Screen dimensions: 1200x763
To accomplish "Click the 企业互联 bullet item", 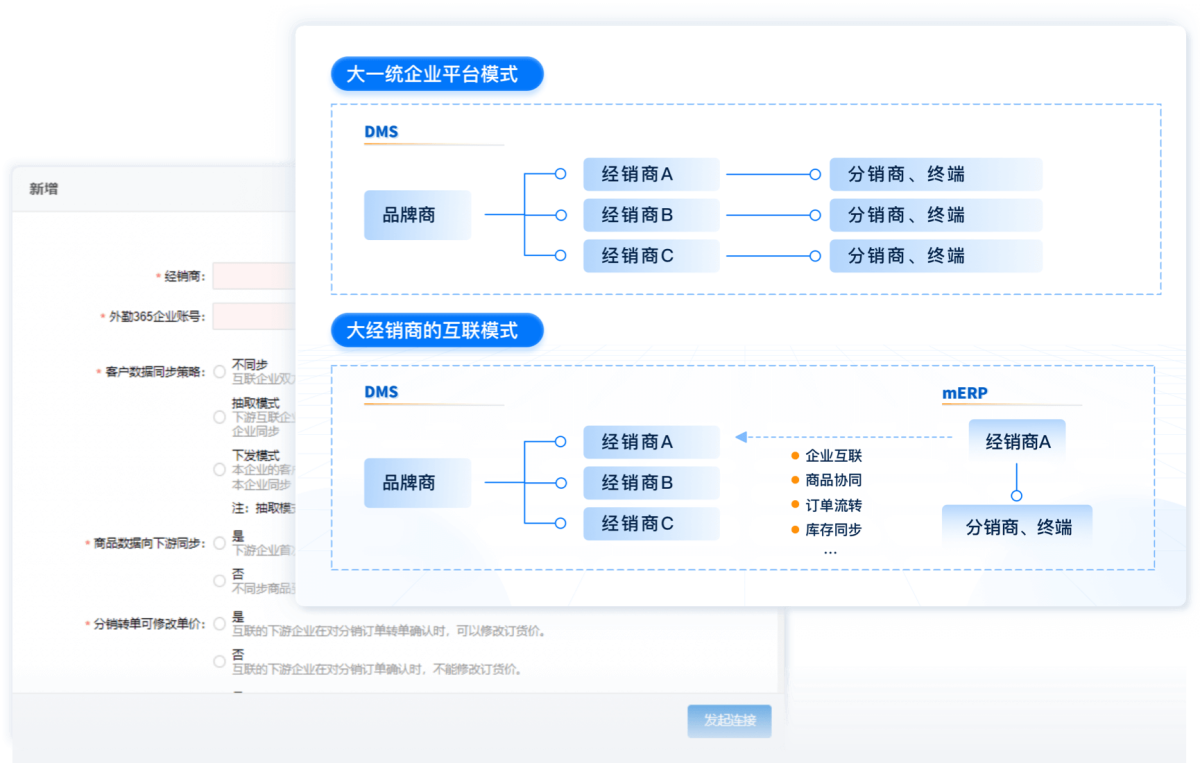I will click(x=832, y=456).
